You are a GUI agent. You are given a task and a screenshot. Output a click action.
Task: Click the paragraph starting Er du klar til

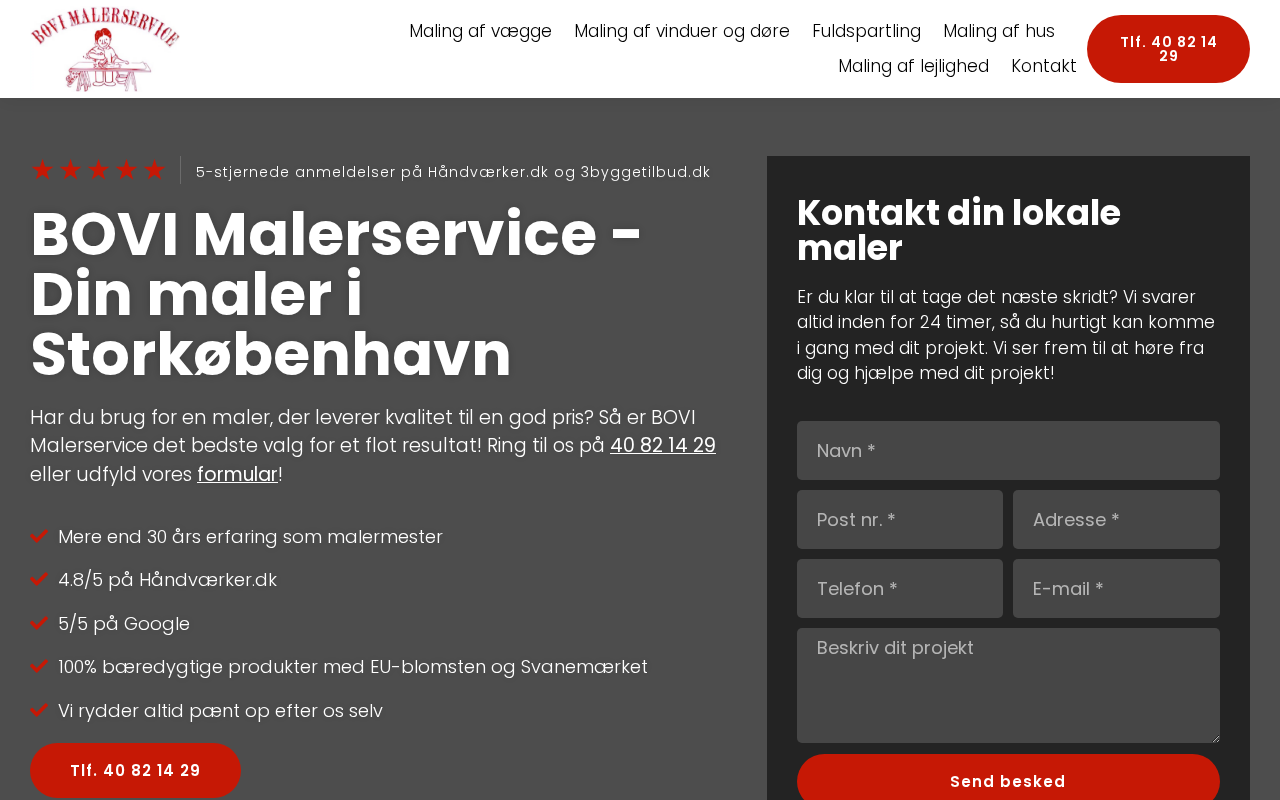tap(1006, 335)
